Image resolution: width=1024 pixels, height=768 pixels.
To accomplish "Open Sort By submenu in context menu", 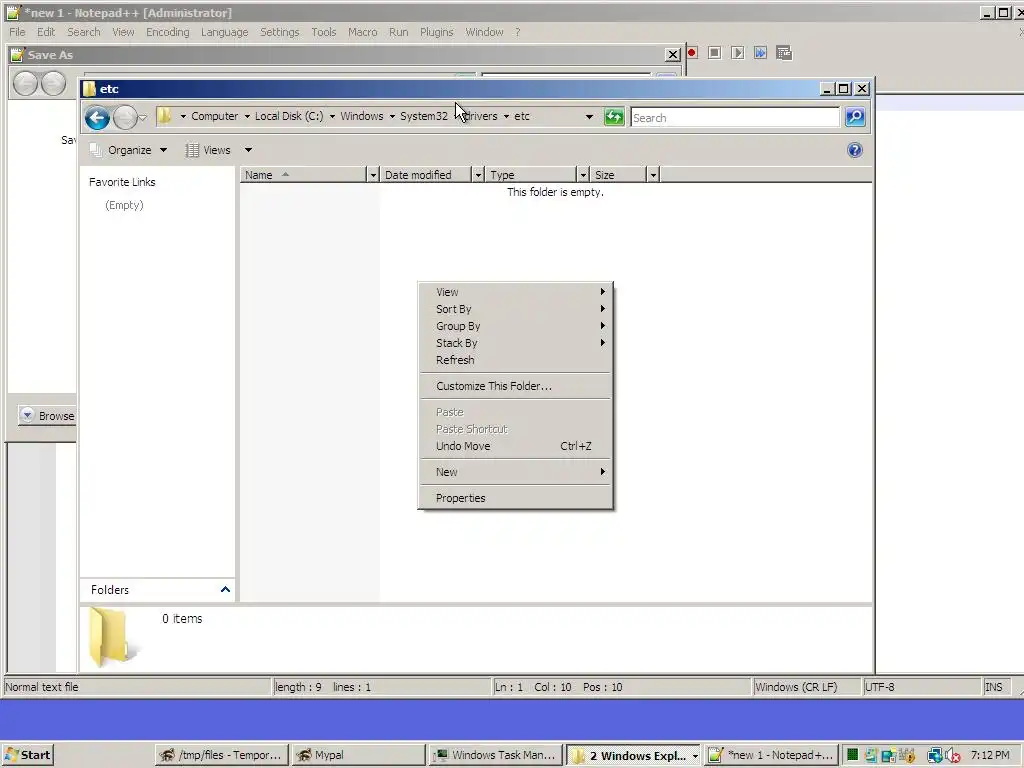I will 515,309.
